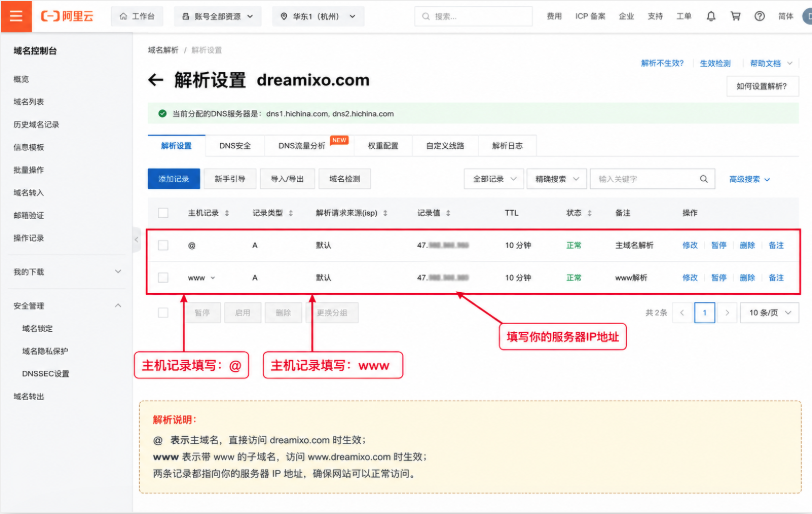Image resolution: width=812 pixels, height=514 pixels.
Task: Switch to 解析日志 tab
Action: point(507,146)
